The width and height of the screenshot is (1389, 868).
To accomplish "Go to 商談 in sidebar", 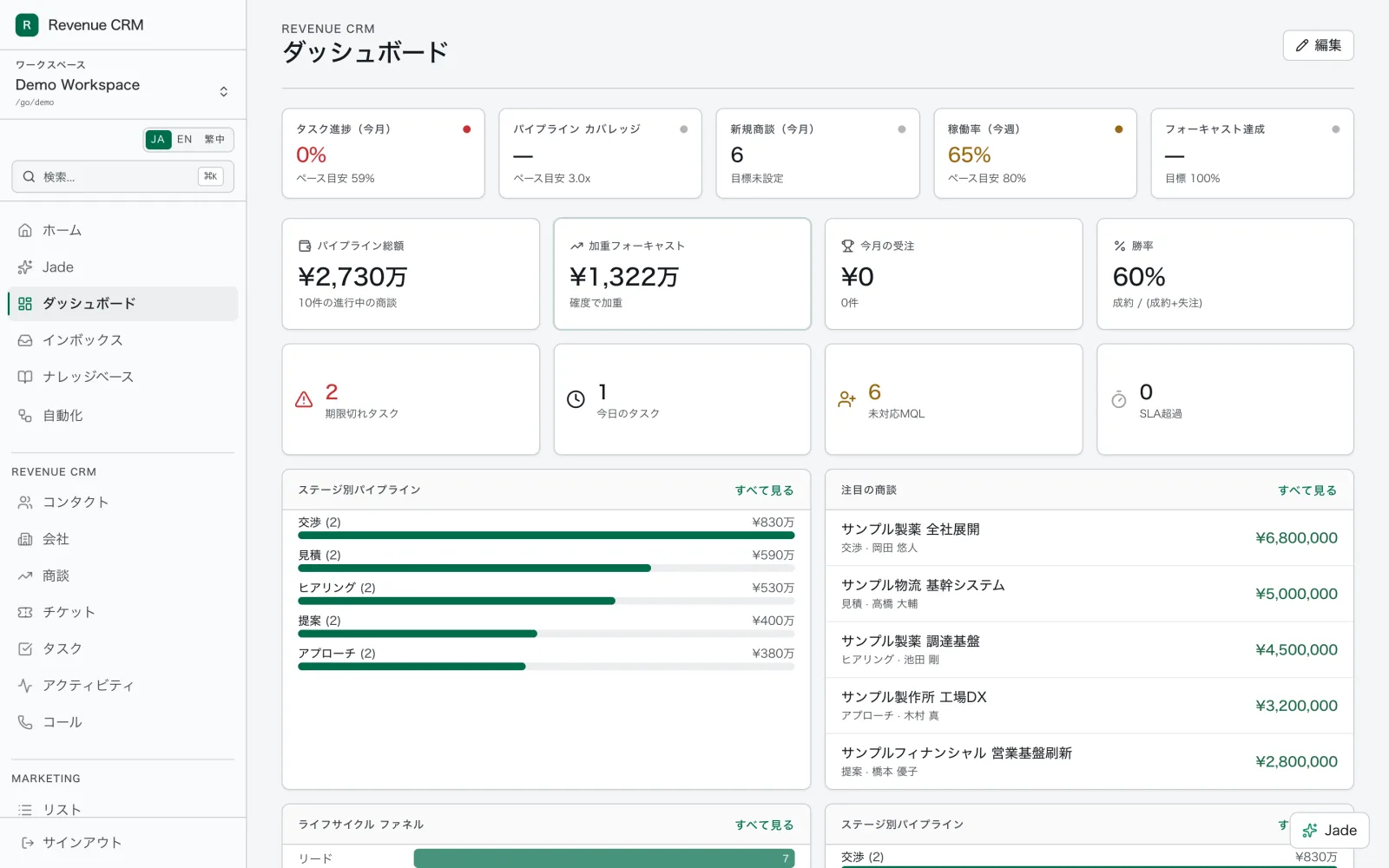I will click(122, 575).
